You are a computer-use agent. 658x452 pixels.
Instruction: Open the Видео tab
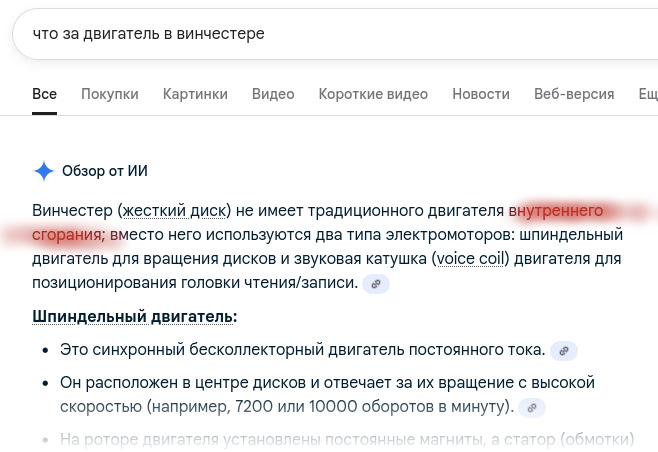pos(273,94)
